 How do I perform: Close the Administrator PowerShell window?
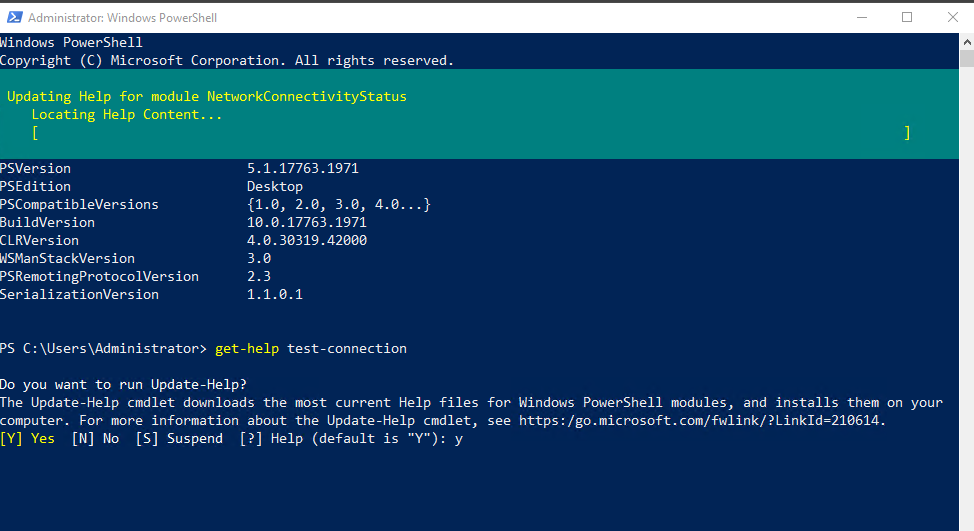click(952, 17)
